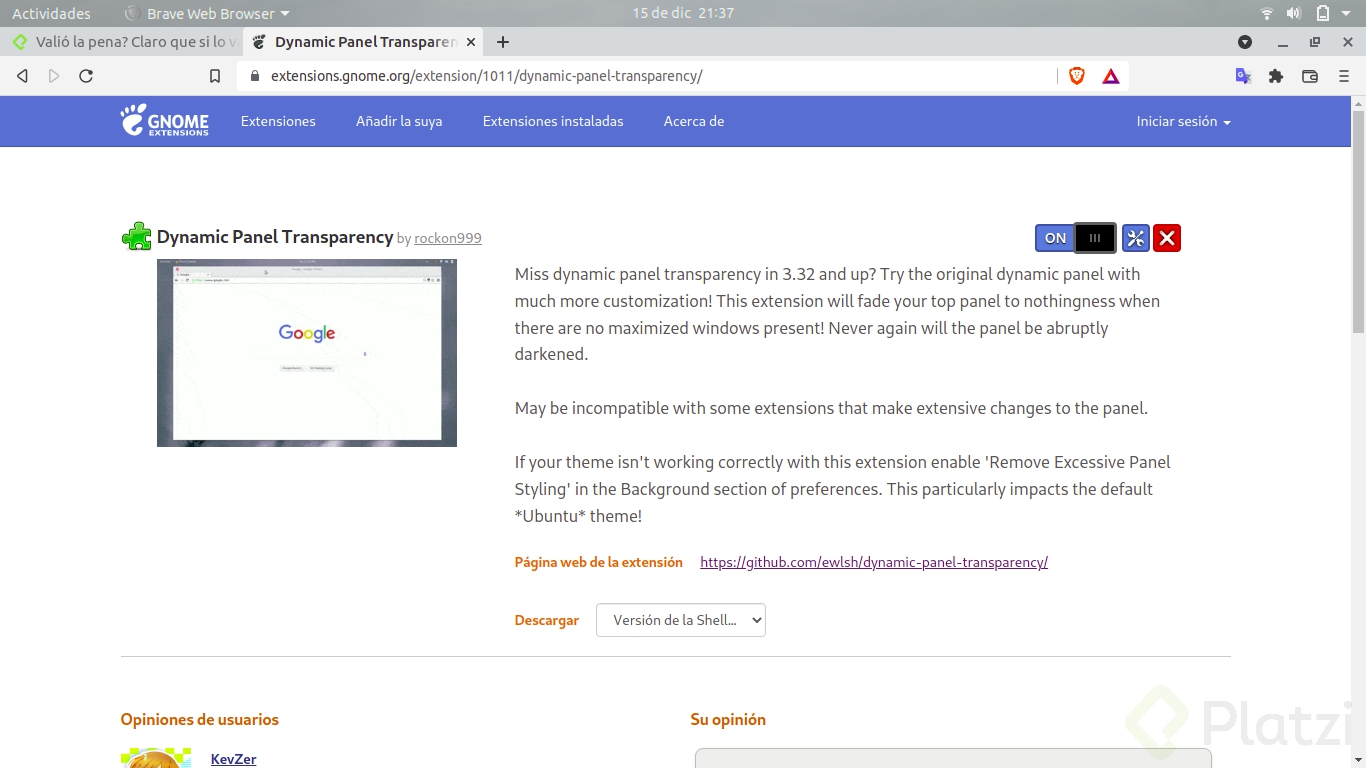Open the Google Translate extension icon
This screenshot has width=1366, height=768.
coord(1243,76)
